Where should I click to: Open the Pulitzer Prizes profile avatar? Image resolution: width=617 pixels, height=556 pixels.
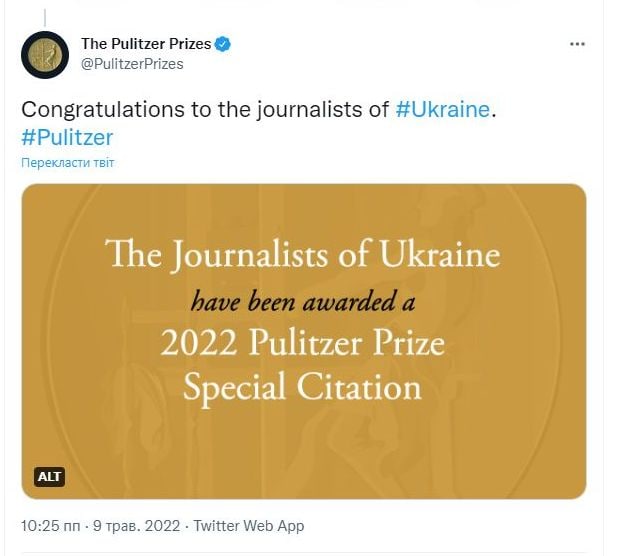pyautogui.click(x=45, y=54)
